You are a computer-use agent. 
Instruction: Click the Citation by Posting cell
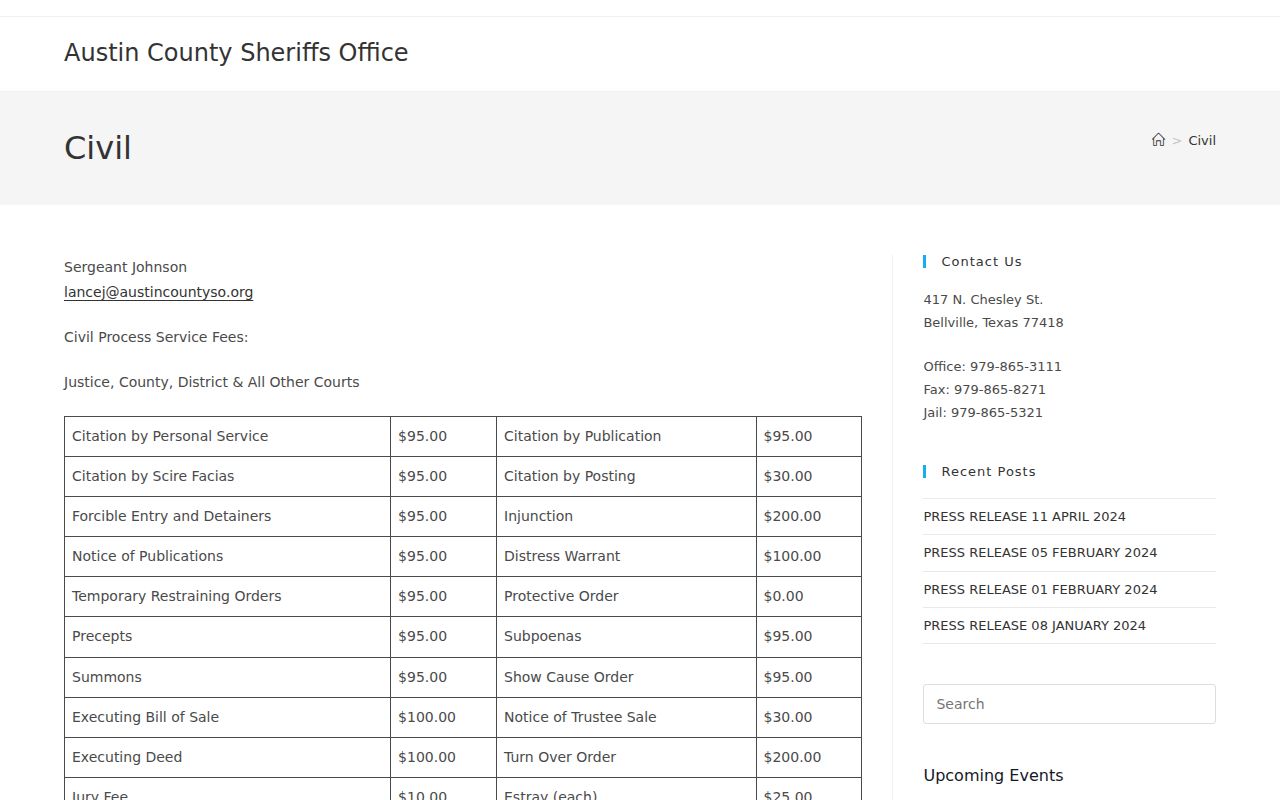coord(626,476)
